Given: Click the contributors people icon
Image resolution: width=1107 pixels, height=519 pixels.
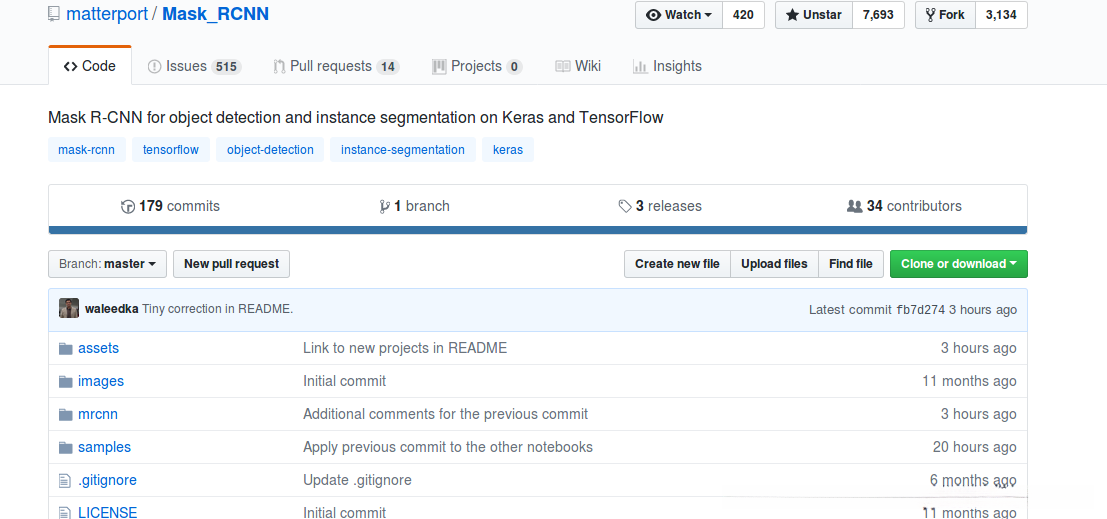Looking at the screenshot, I should [854, 206].
